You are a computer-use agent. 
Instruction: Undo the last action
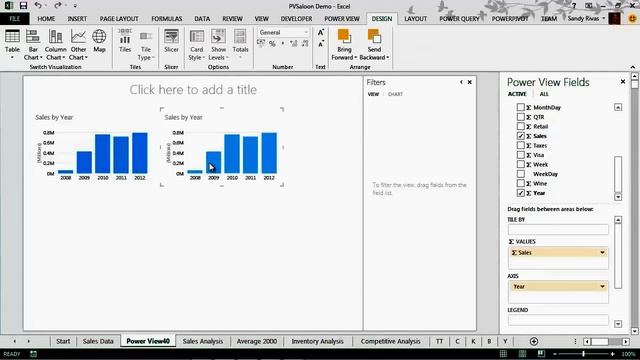point(38,5)
